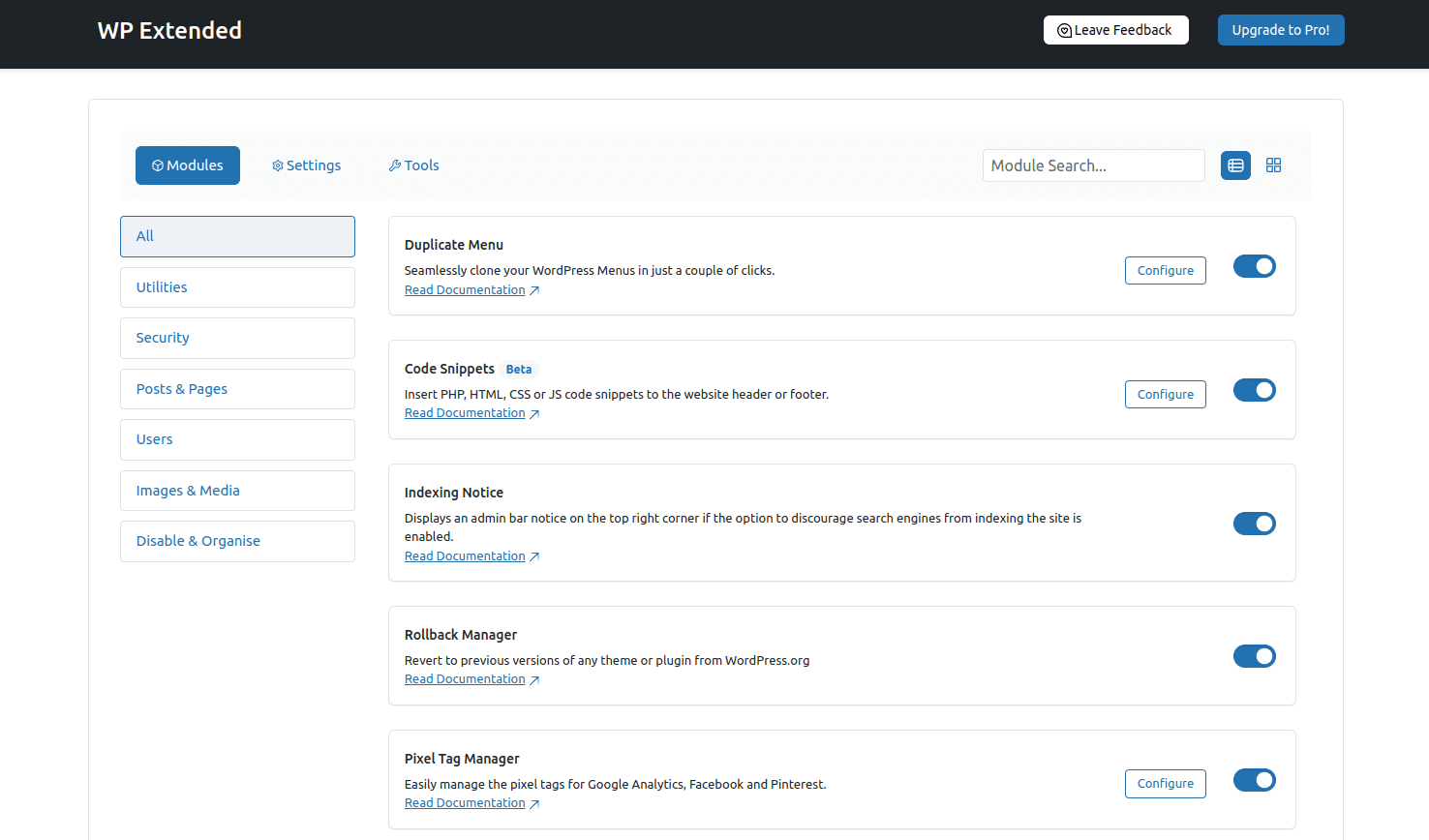Switch off the Rollback Manager module
The height and width of the screenshot is (840, 1429).
[x=1254, y=656]
